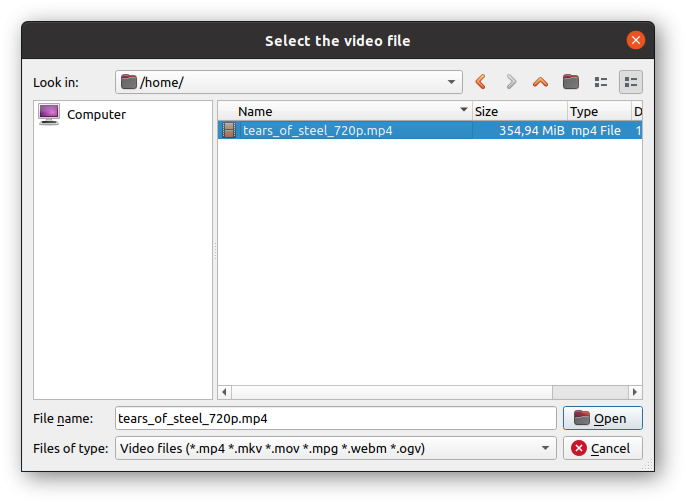The height and width of the screenshot is (503, 686).
Task: Click the 354,94 MiB size cell
Action: pos(532,130)
